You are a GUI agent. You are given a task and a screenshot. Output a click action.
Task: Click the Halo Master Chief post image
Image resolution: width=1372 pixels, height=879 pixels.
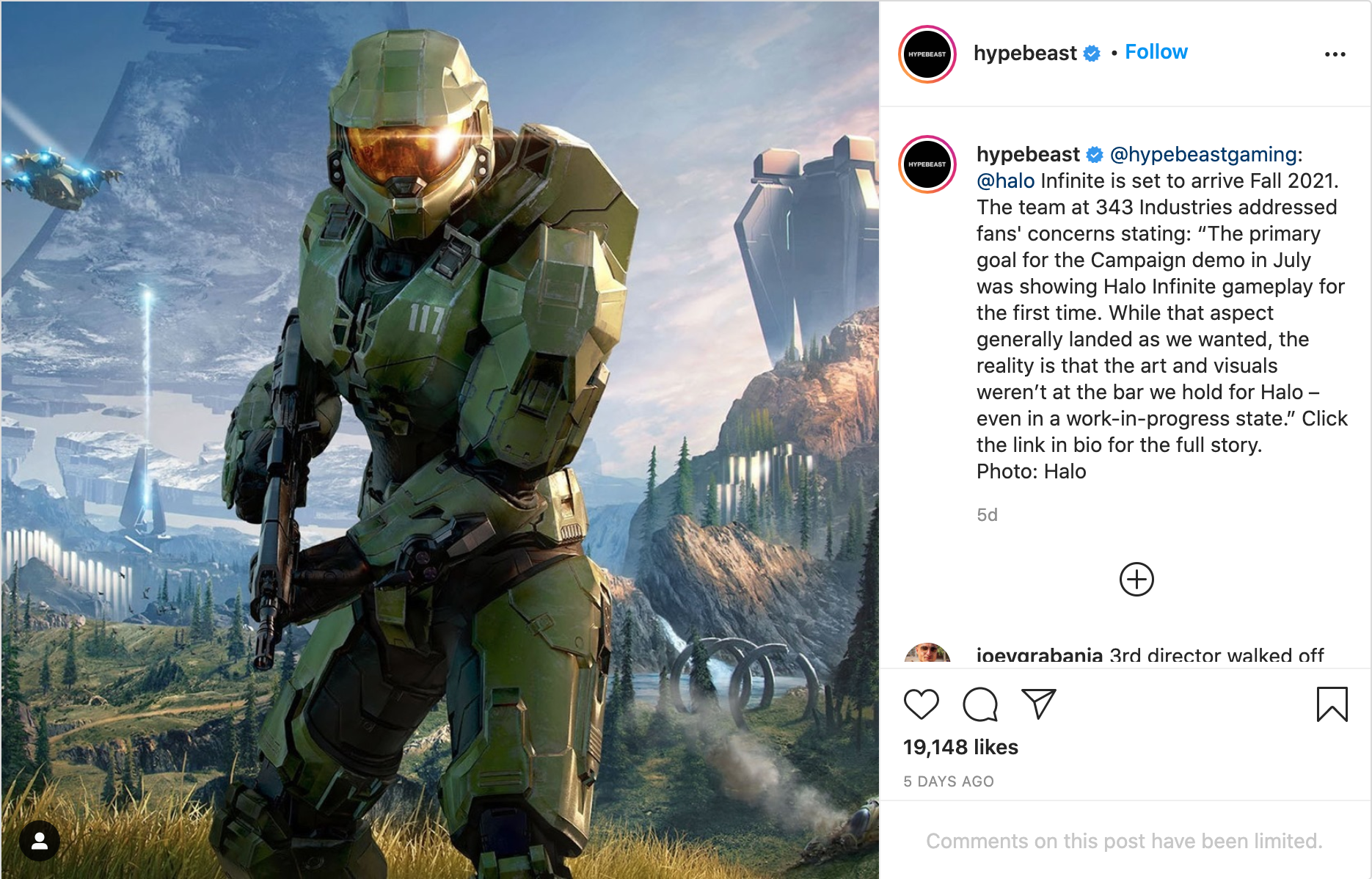[440, 440]
